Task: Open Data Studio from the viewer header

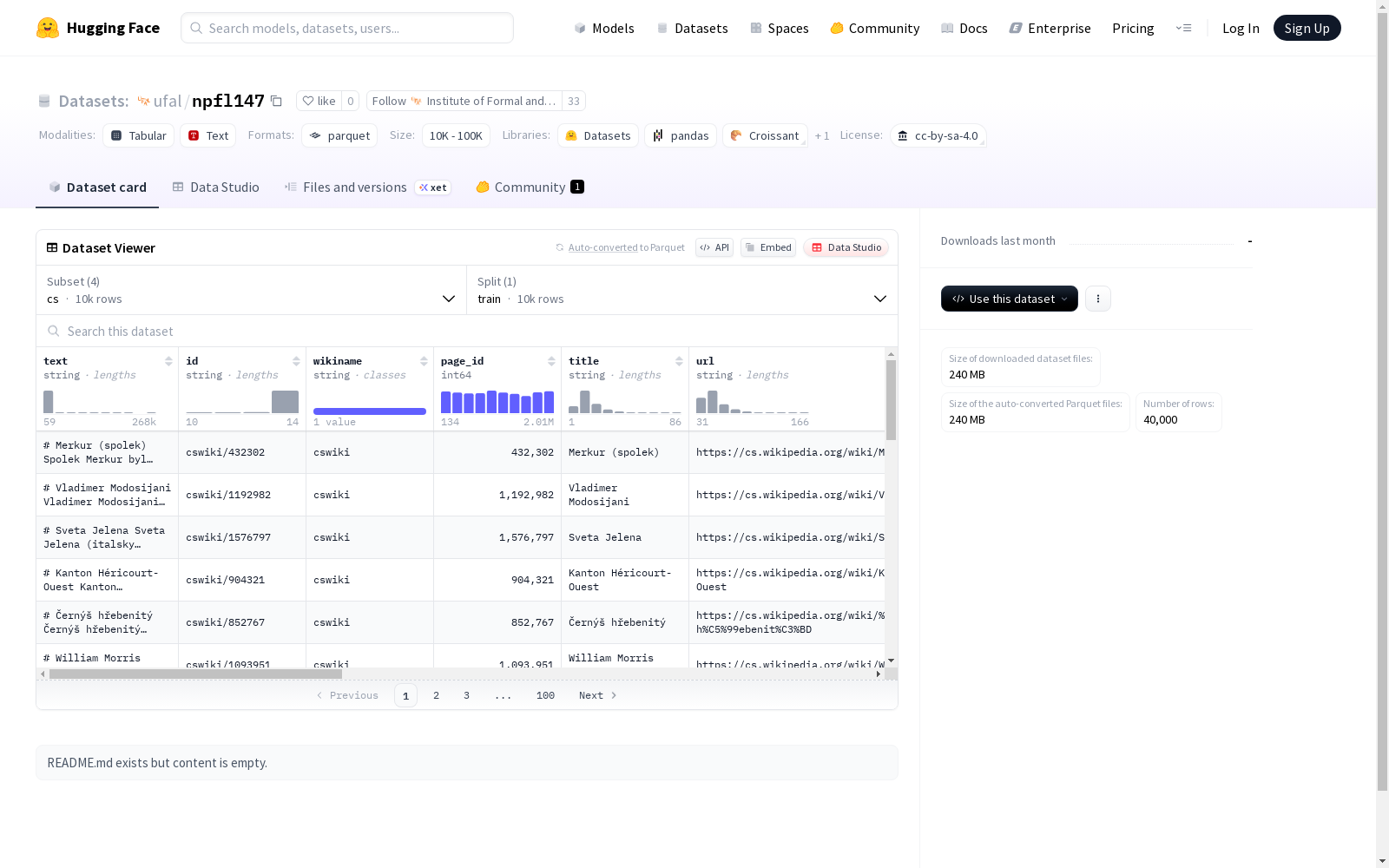Action: [x=846, y=247]
